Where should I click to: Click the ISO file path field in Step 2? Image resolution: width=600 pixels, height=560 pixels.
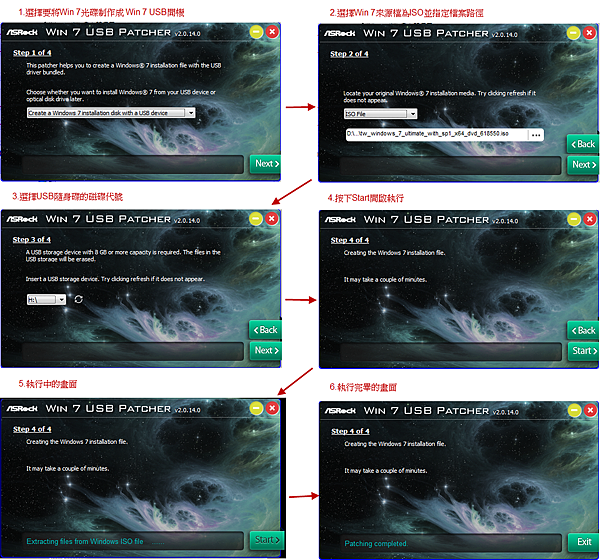pyautogui.click(x=436, y=134)
